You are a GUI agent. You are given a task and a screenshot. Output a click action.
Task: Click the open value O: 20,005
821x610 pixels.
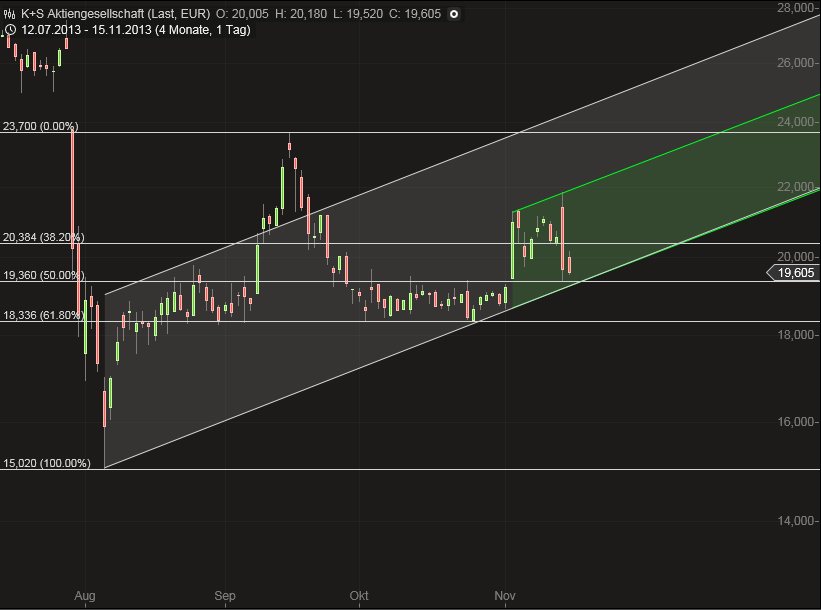click(242, 14)
